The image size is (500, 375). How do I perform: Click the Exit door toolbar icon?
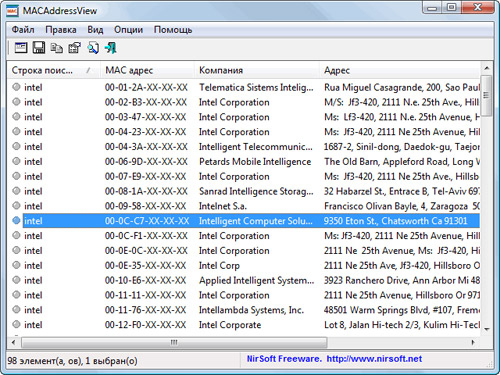111,48
